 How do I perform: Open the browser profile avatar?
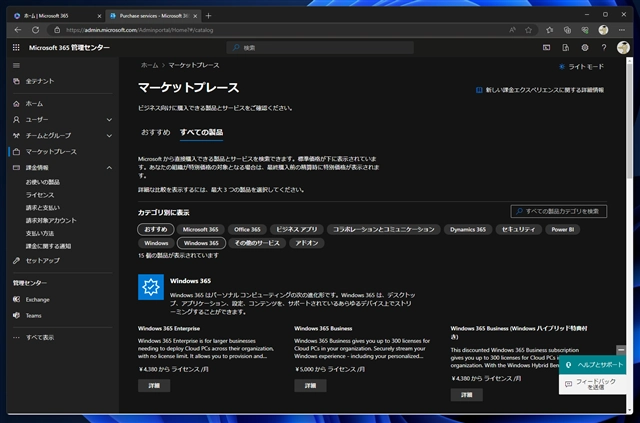click(603, 30)
